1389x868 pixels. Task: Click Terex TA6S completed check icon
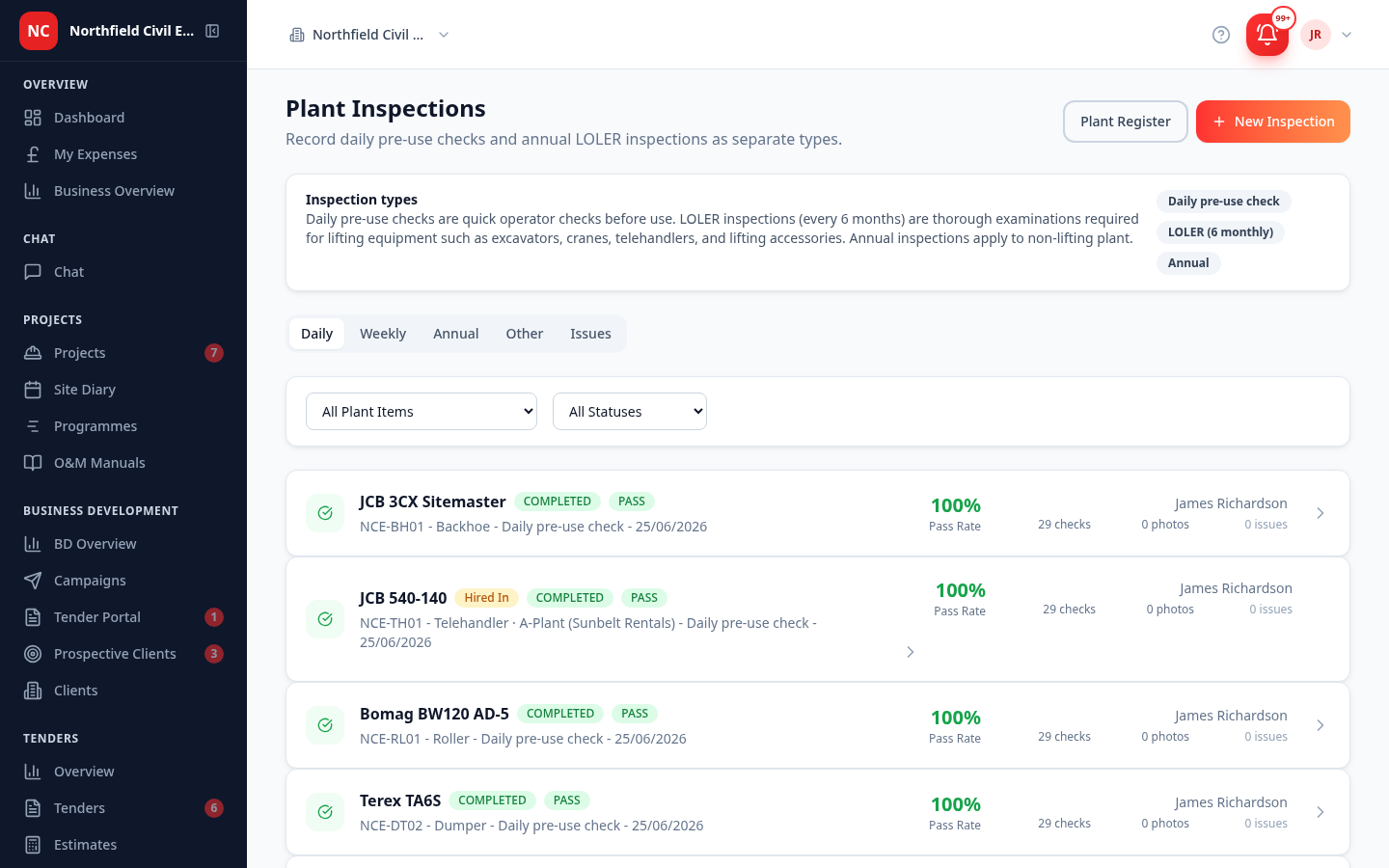click(x=325, y=812)
